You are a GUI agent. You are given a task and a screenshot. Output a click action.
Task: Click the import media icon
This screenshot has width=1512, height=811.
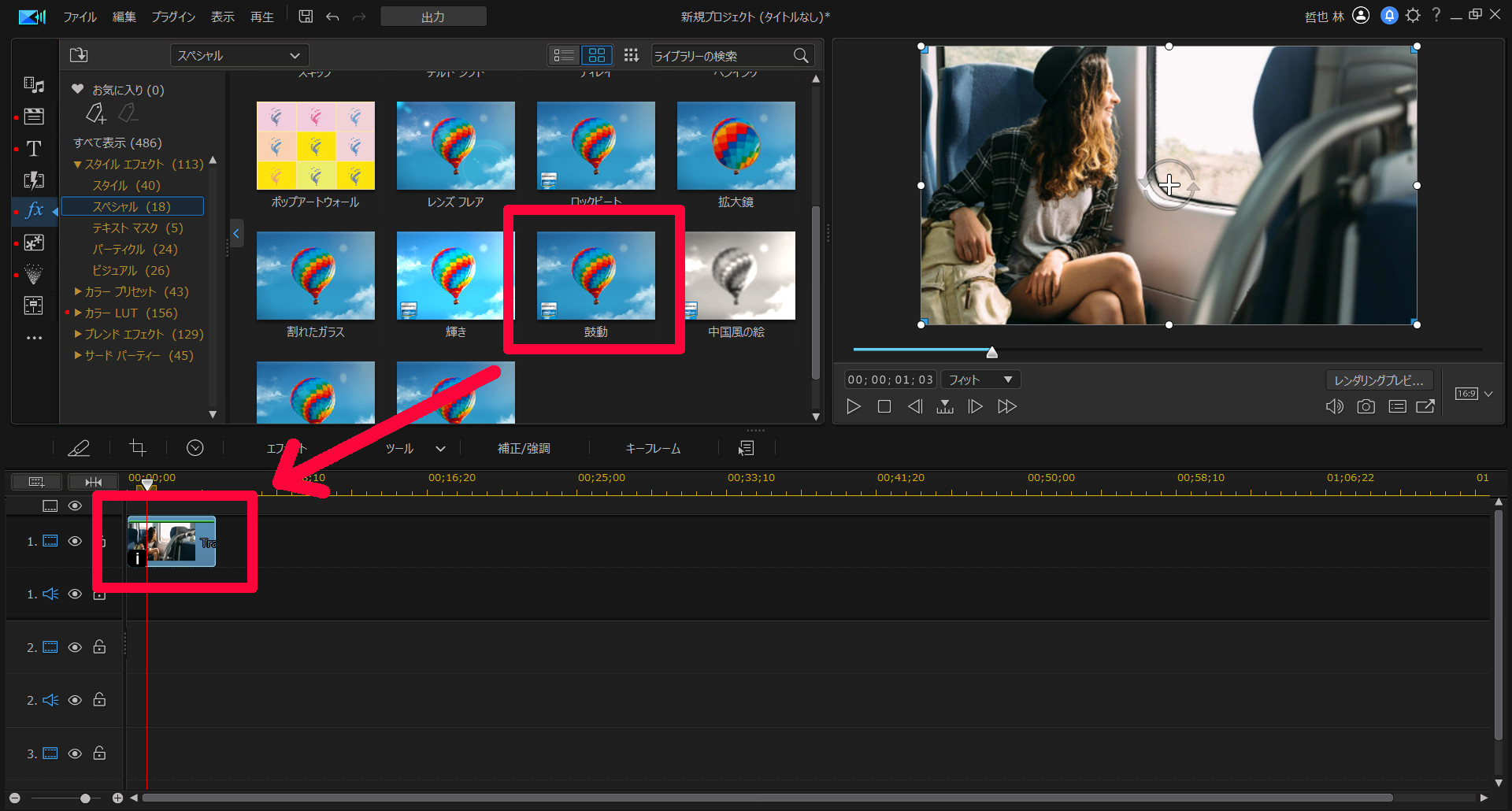click(79, 55)
